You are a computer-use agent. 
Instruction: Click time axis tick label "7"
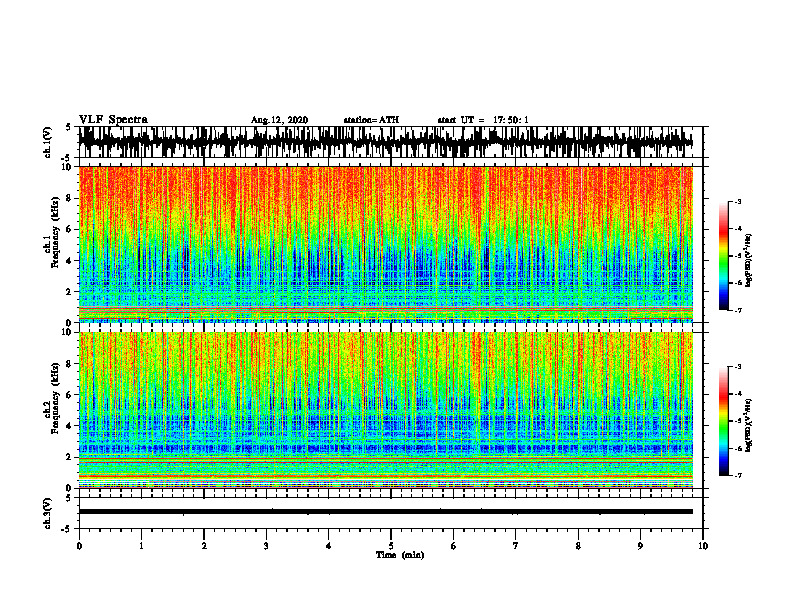click(x=516, y=546)
